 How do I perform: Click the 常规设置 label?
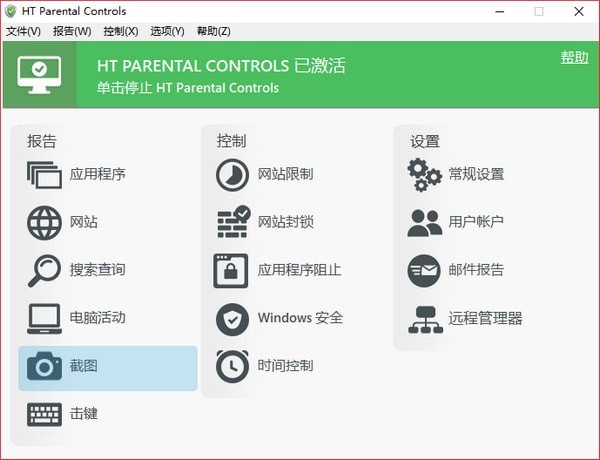476,174
